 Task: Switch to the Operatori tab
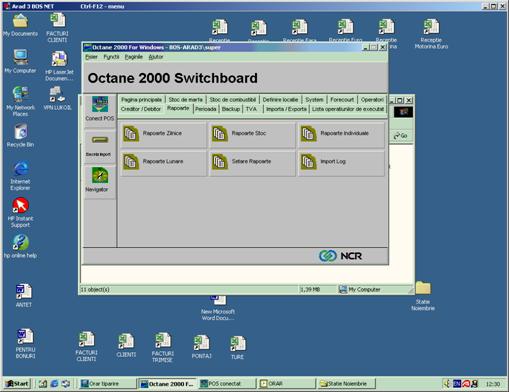372,100
